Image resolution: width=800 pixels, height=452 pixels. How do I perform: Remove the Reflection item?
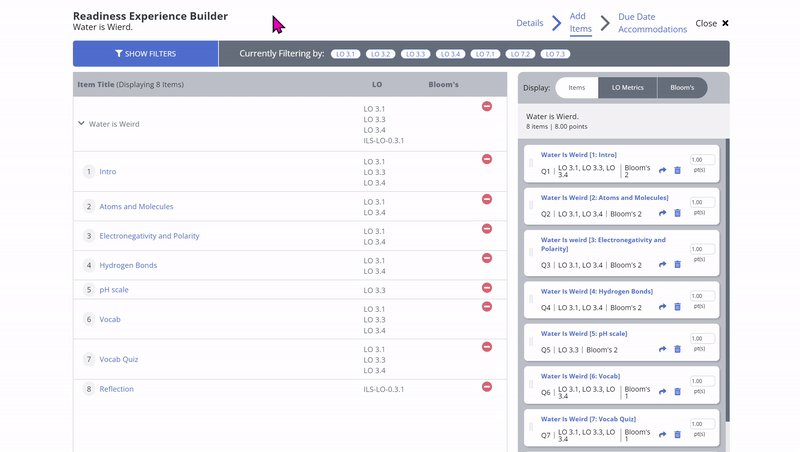point(487,387)
